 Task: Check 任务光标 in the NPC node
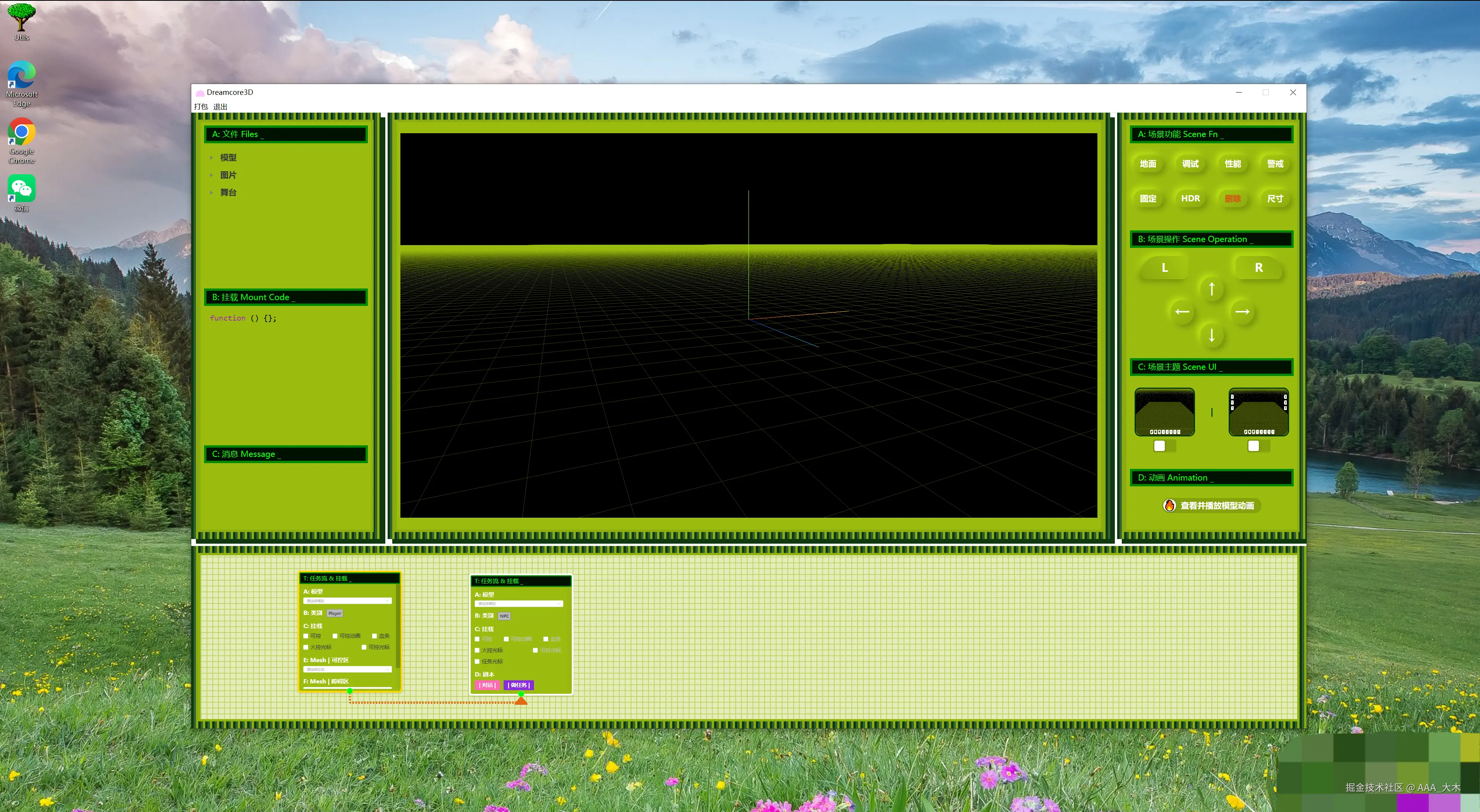tap(477, 661)
